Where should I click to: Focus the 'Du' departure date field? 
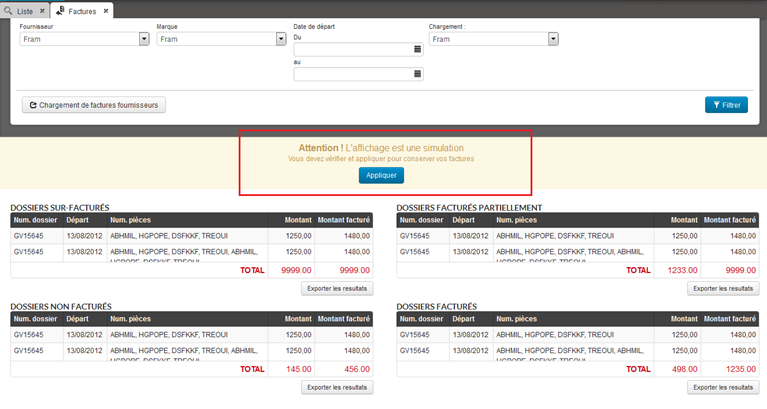point(352,49)
